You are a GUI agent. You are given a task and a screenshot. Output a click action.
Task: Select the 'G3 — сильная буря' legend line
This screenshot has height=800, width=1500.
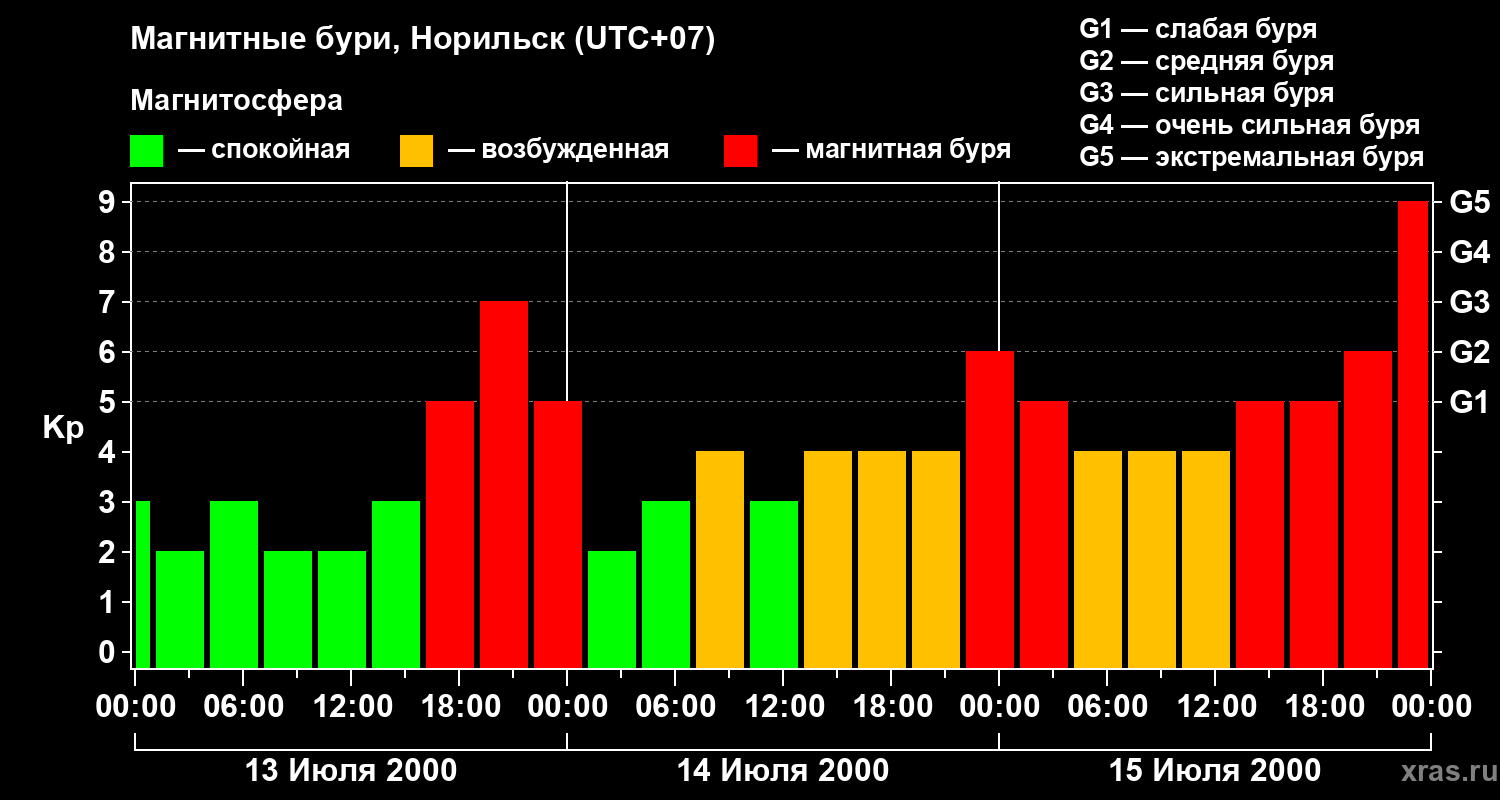coord(1206,93)
